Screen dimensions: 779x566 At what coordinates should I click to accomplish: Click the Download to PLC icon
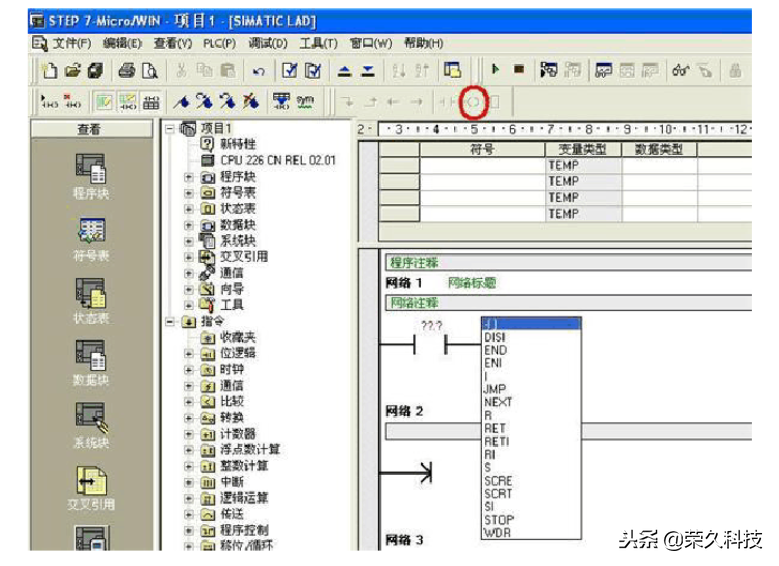tap(367, 70)
